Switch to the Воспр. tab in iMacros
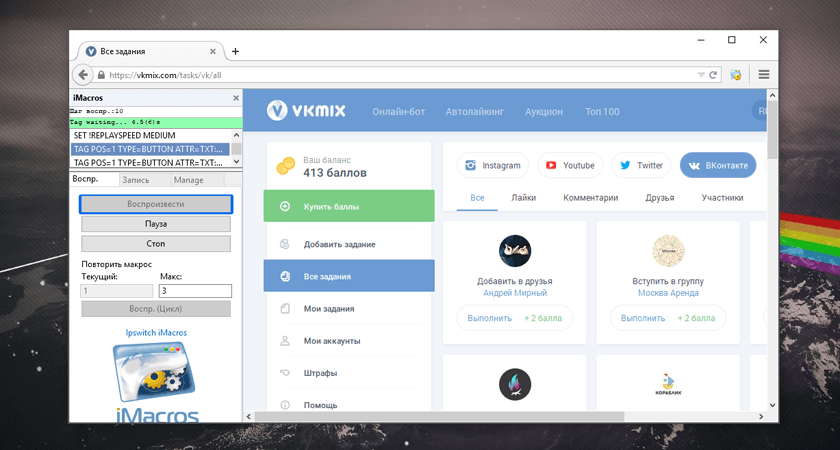This screenshot has width=840, height=450. click(86, 179)
